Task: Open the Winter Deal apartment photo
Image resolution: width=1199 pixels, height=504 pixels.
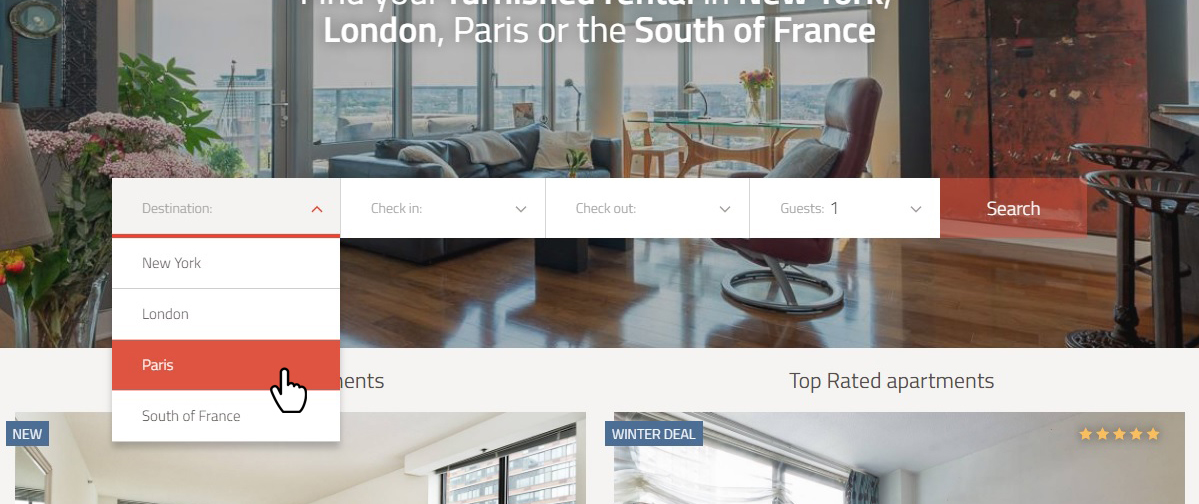Action: (x=899, y=458)
